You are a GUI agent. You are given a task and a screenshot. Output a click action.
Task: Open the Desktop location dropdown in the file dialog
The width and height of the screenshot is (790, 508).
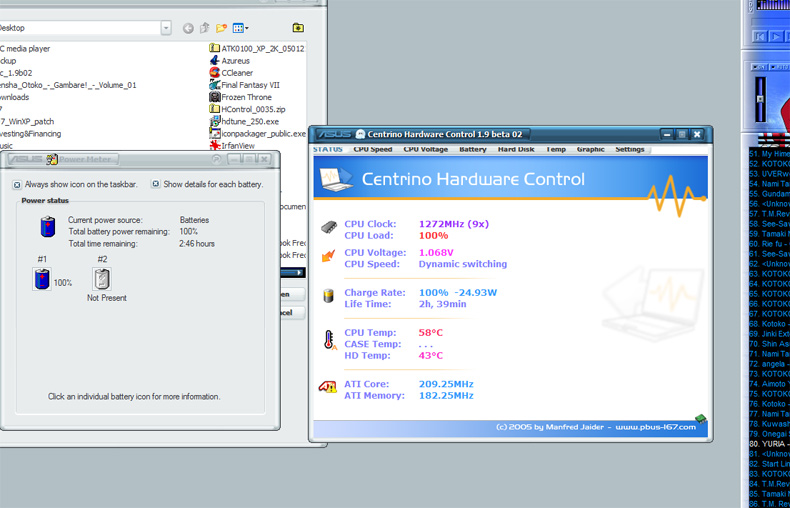coord(166,28)
